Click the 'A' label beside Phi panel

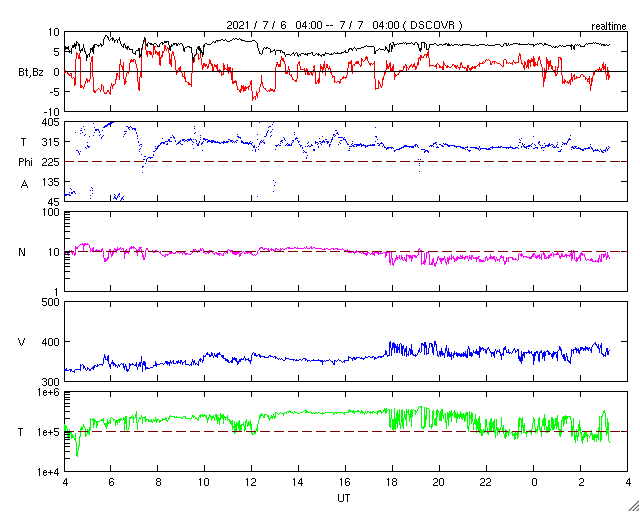coord(24,185)
